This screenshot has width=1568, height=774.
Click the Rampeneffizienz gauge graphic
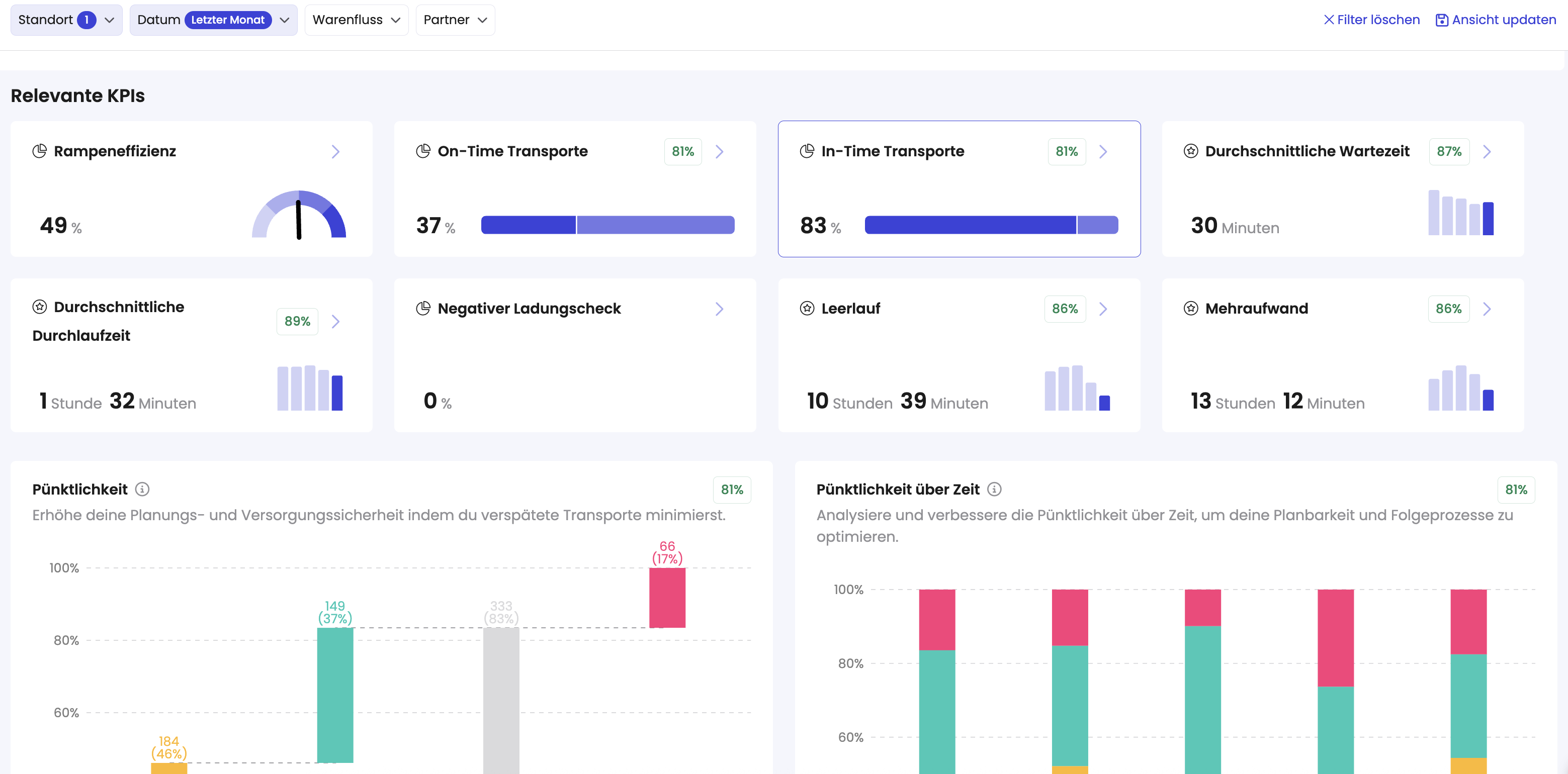pyautogui.click(x=299, y=215)
